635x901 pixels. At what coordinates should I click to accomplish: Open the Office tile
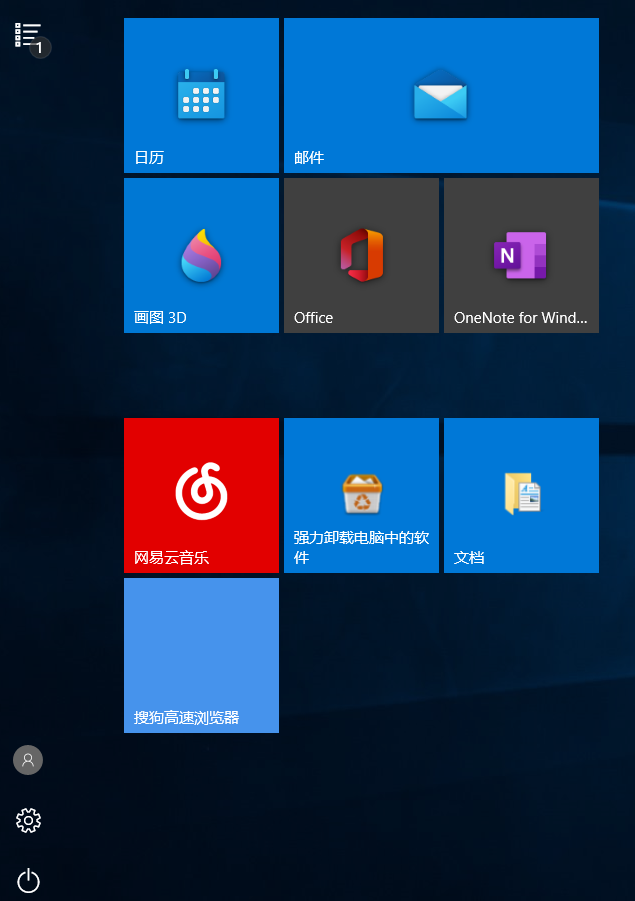pyautogui.click(x=361, y=255)
